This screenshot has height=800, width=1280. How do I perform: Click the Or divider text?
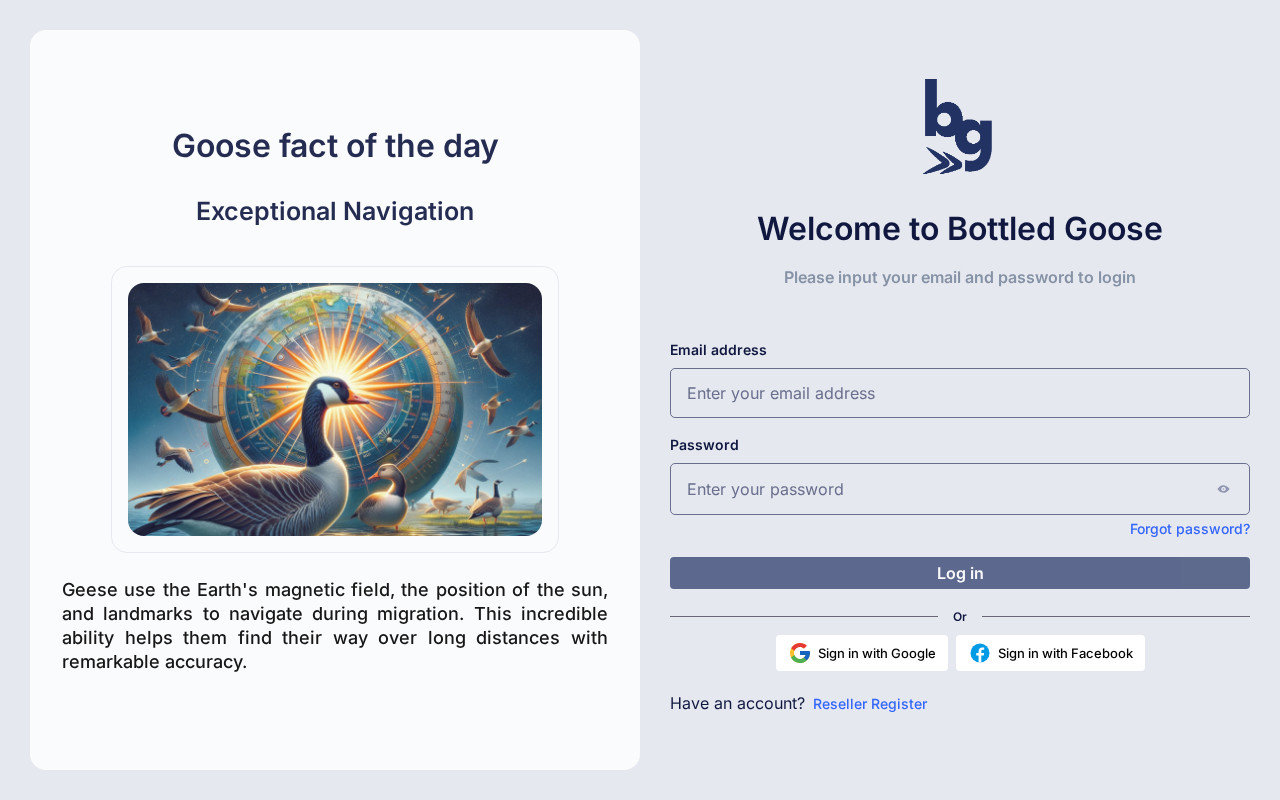click(960, 617)
